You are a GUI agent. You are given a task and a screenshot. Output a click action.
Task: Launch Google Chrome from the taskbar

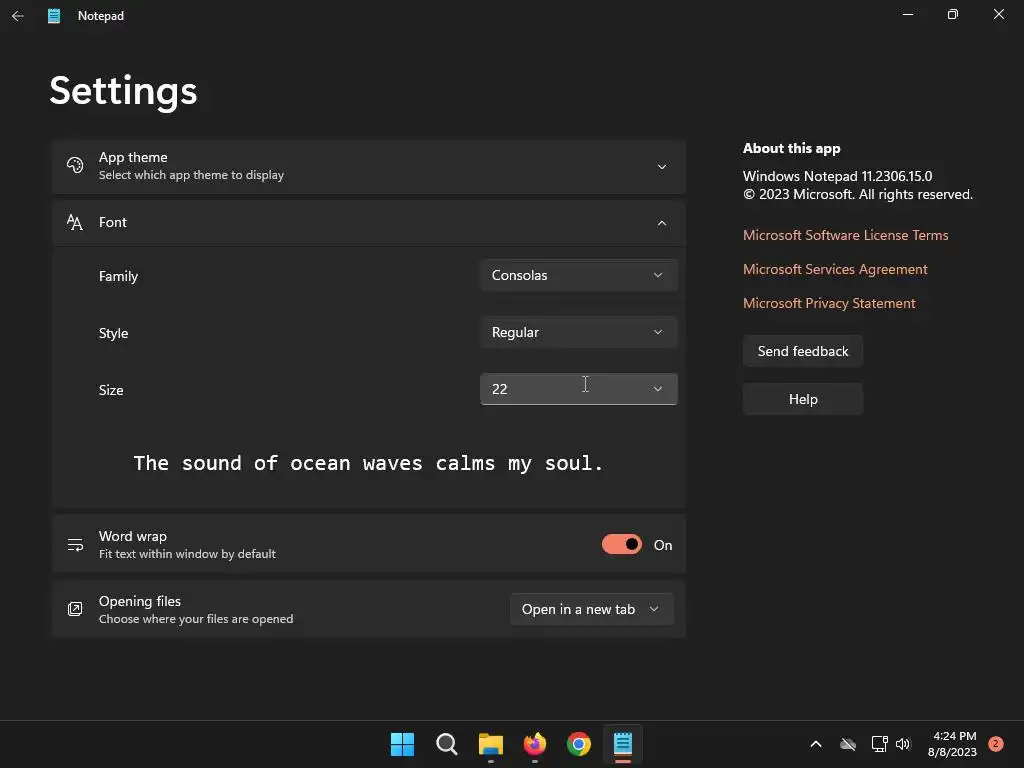tap(579, 744)
